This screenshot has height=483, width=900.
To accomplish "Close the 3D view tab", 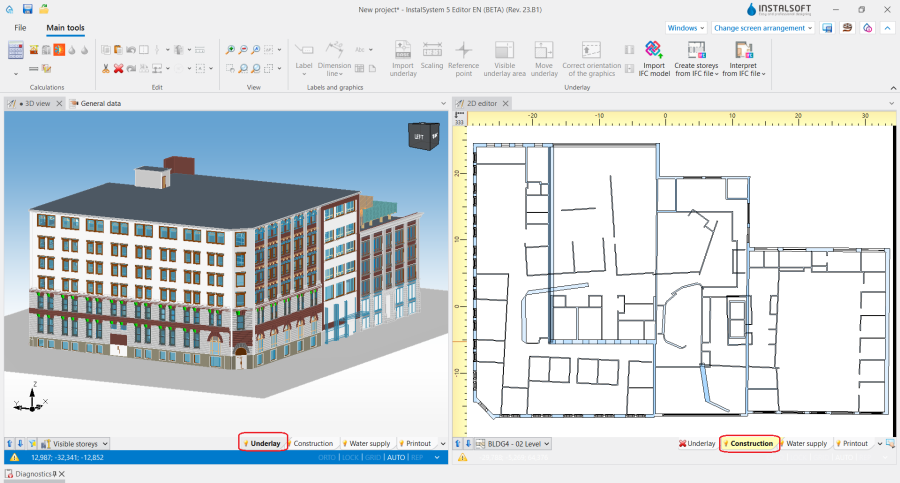I will click(59, 103).
